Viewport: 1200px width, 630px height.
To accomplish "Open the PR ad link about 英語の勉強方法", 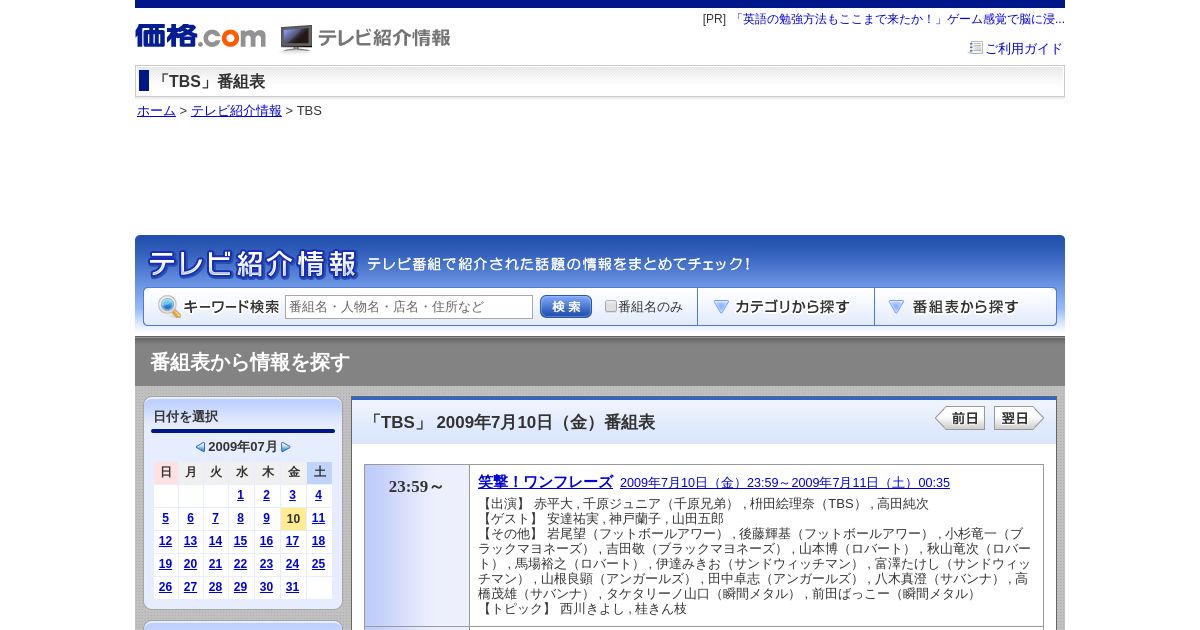I will click(898, 19).
